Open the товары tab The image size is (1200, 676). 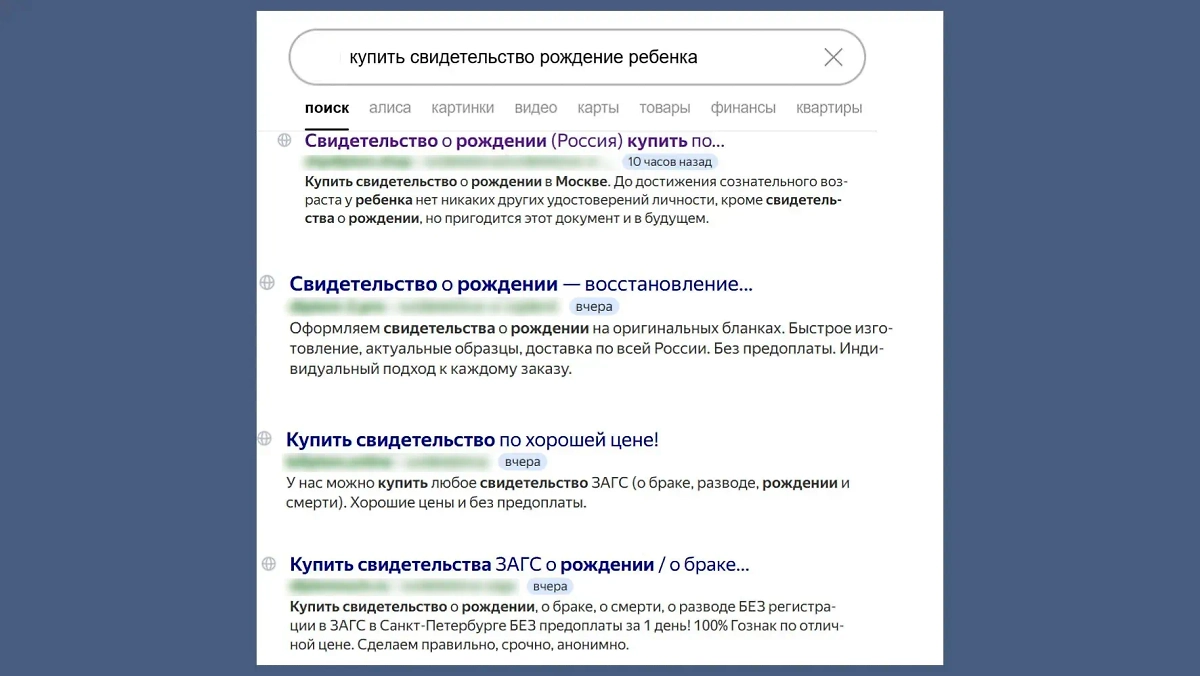coord(664,108)
